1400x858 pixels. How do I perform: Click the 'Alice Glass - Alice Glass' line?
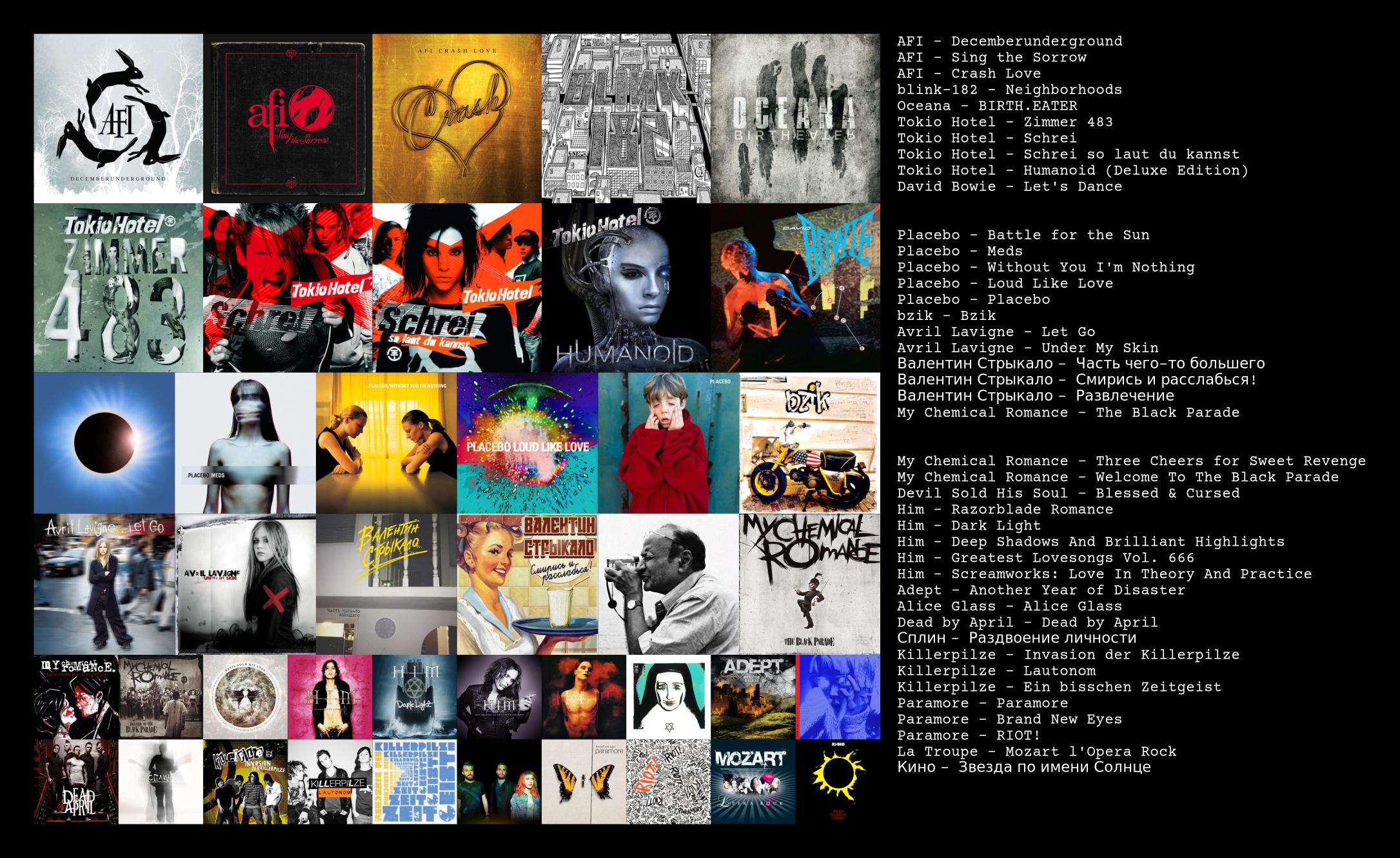click(1010, 606)
